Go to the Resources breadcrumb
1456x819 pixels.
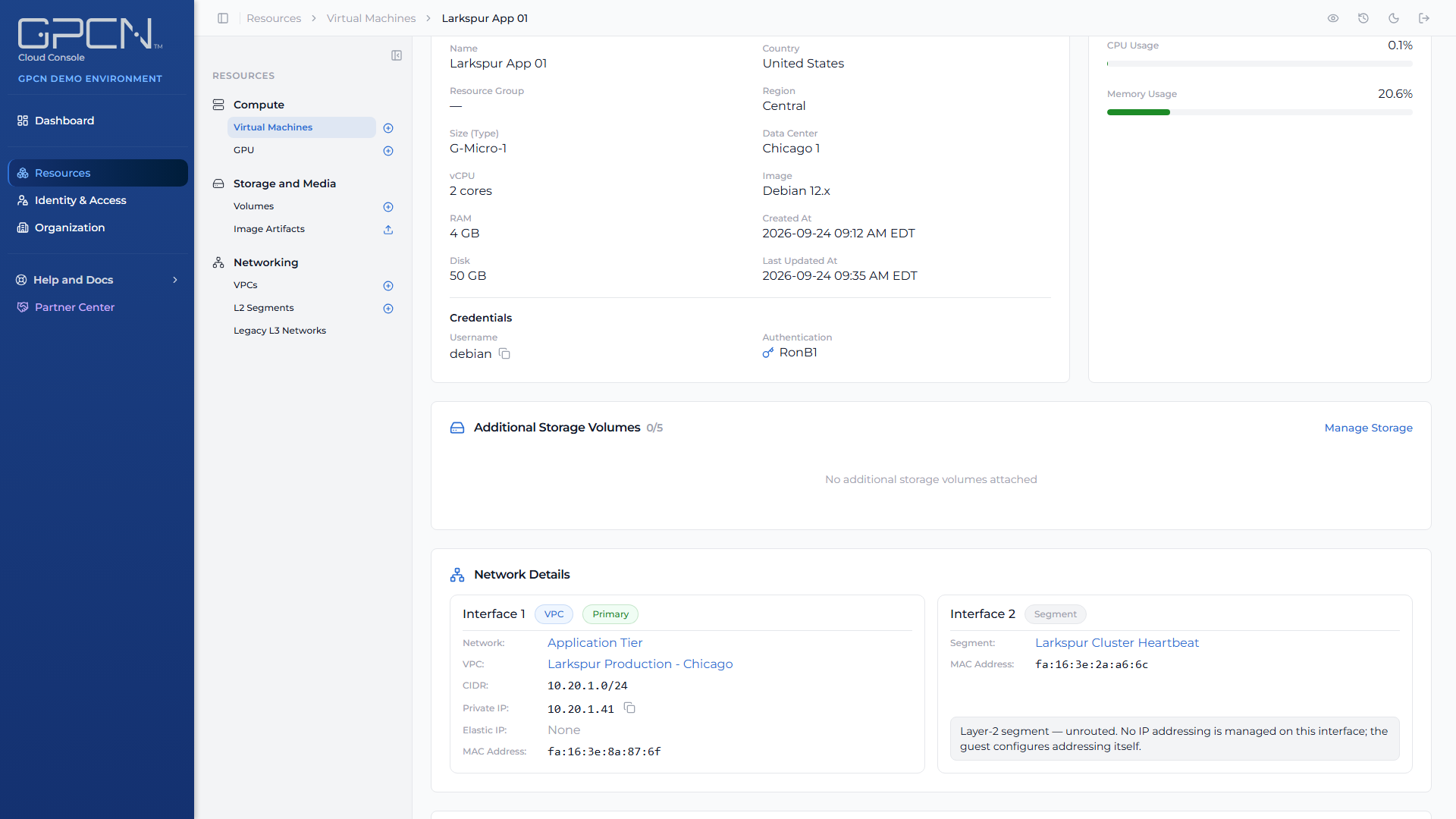click(x=274, y=18)
